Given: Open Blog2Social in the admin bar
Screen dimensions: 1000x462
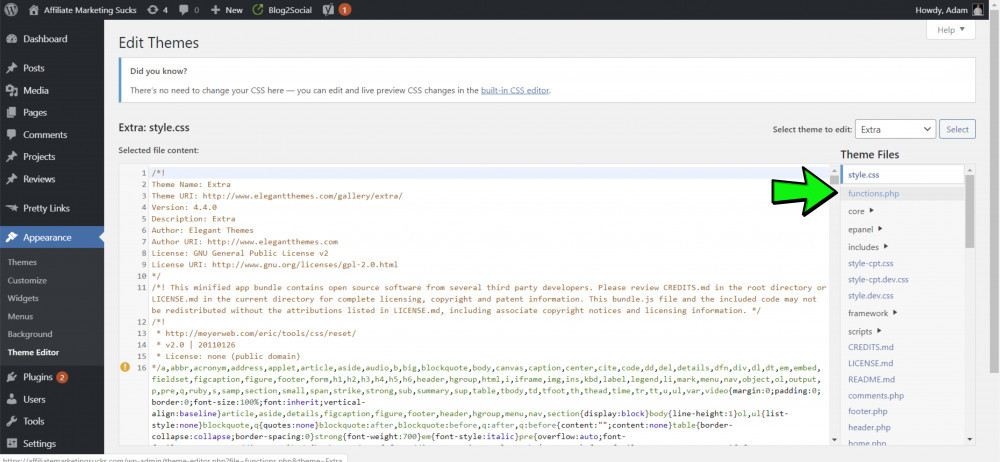Looking at the screenshot, I should click(x=282, y=10).
